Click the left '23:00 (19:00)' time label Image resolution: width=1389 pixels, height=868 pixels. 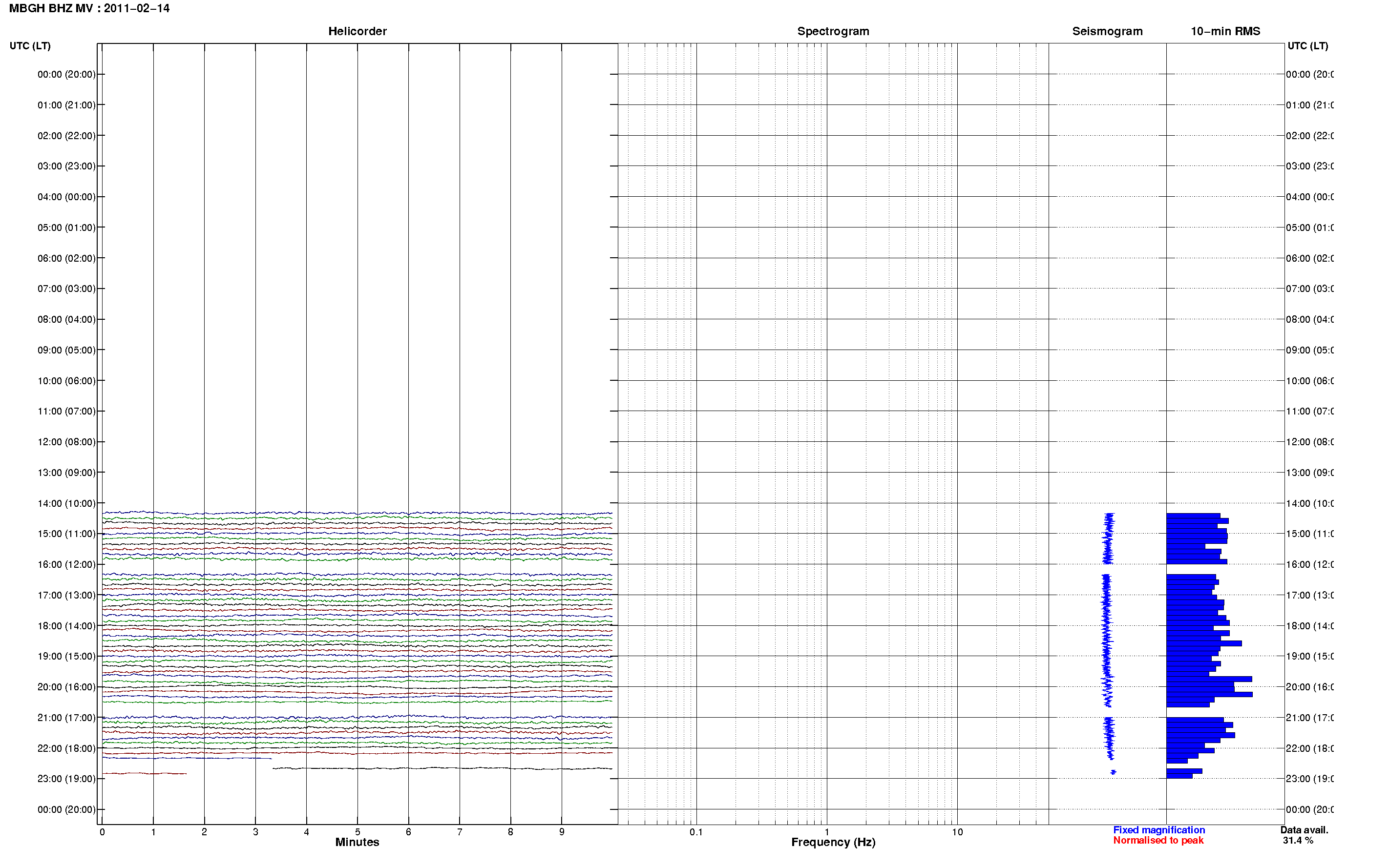[66, 779]
